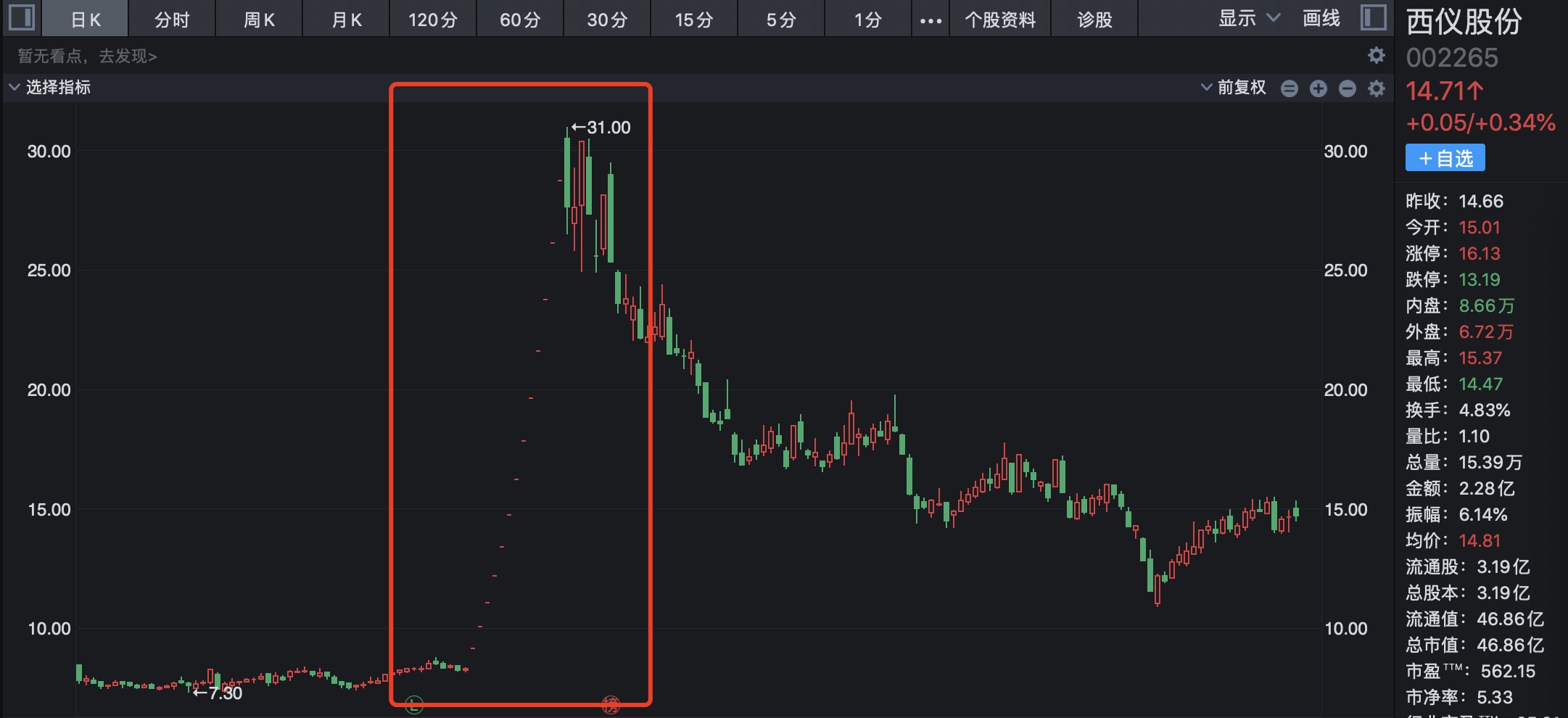Click the 今开 15.01 row

pos(1453,227)
